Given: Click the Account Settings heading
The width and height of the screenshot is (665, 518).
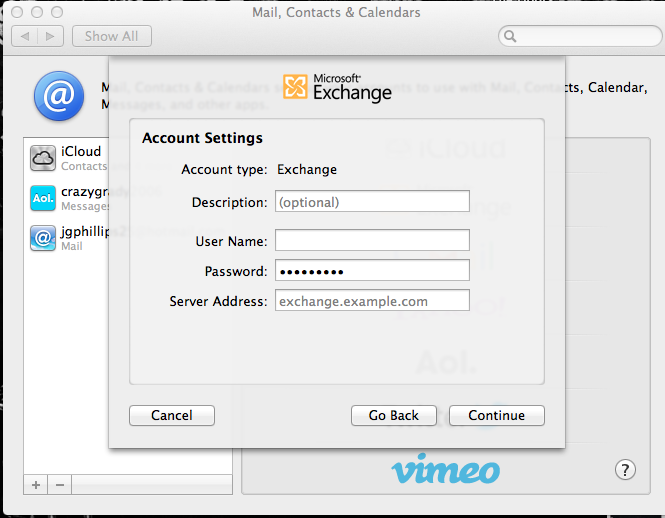Looking at the screenshot, I should pos(202,138).
